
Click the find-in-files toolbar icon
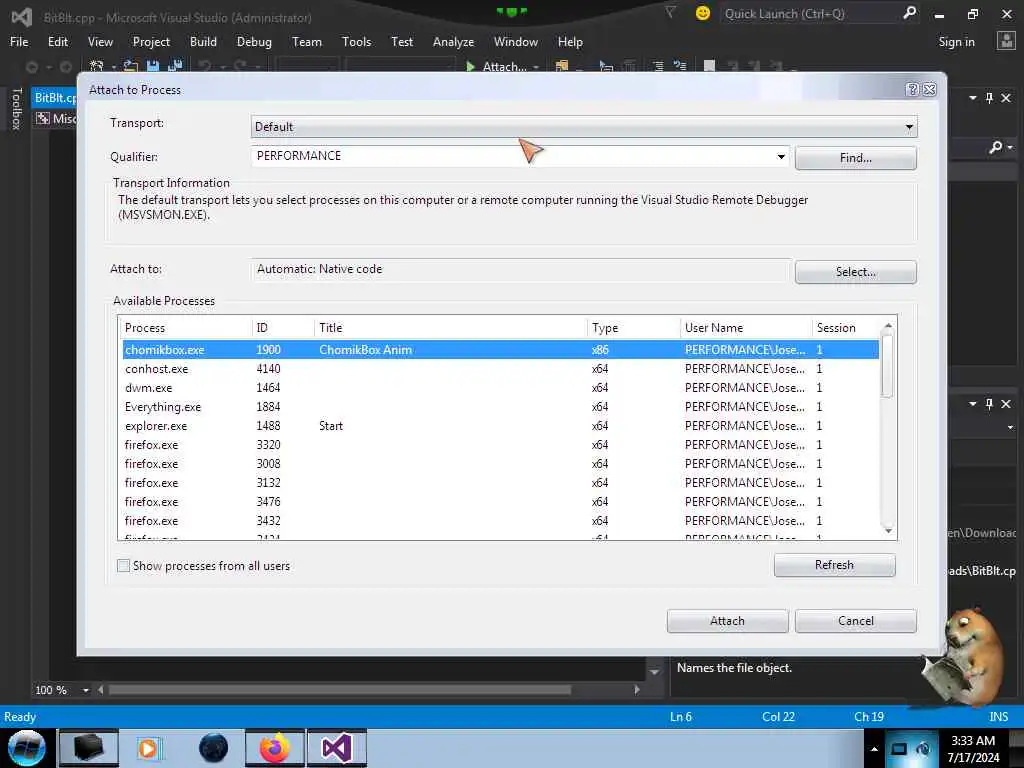[x=561, y=66]
